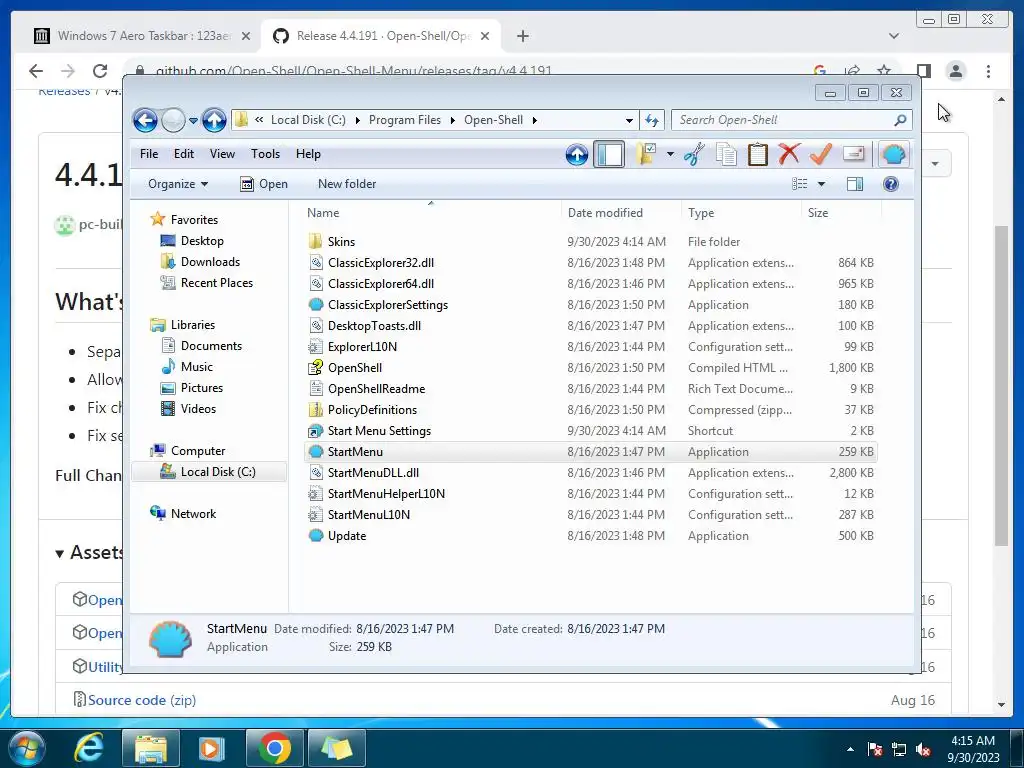
Task: Click the Change your view icon
Action: (799, 184)
